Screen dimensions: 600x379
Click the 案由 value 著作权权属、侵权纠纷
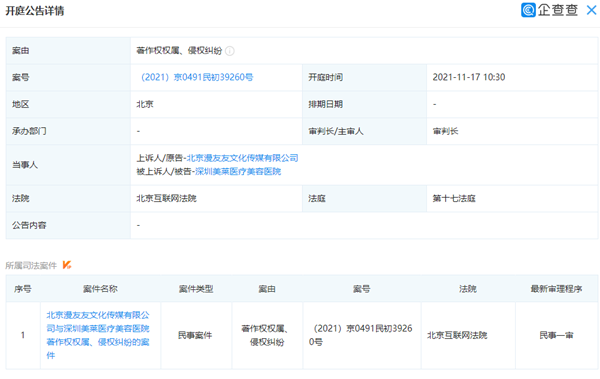(179, 51)
